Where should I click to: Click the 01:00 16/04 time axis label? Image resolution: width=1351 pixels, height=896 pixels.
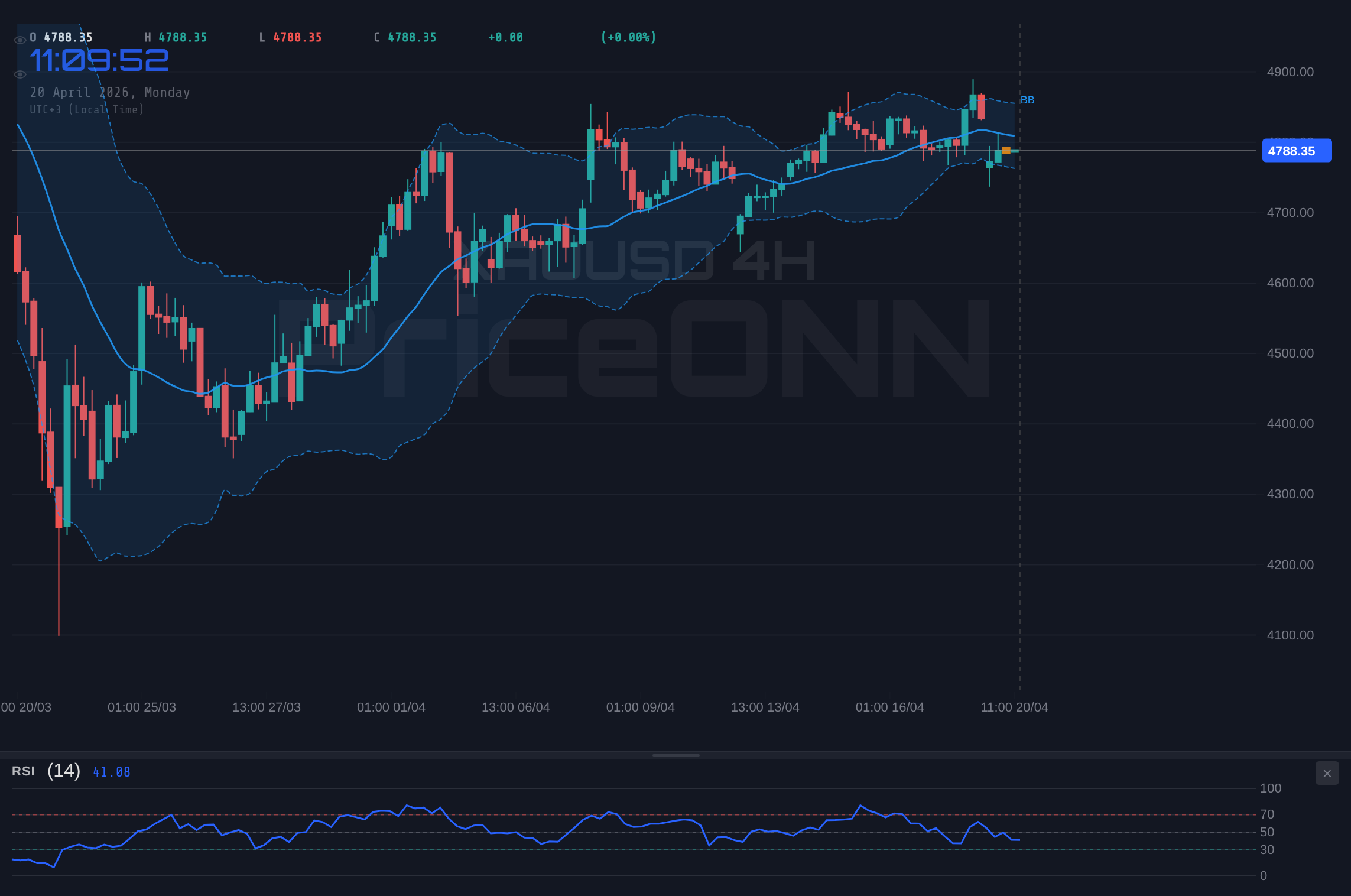(890, 707)
